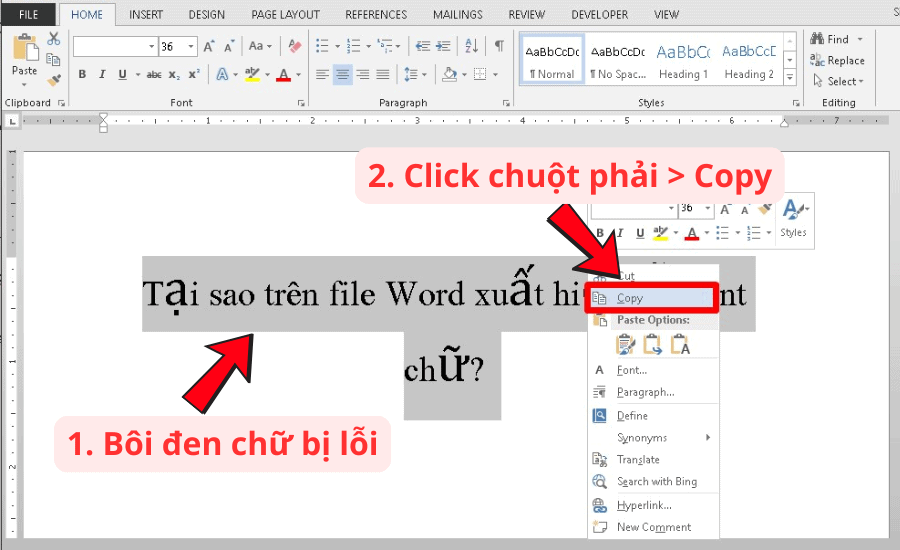Image resolution: width=900 pixels, height=550 pixels.
Task: Click the Clear All Formatting icon
Action: pyautogui.click(x=294, y=46)
